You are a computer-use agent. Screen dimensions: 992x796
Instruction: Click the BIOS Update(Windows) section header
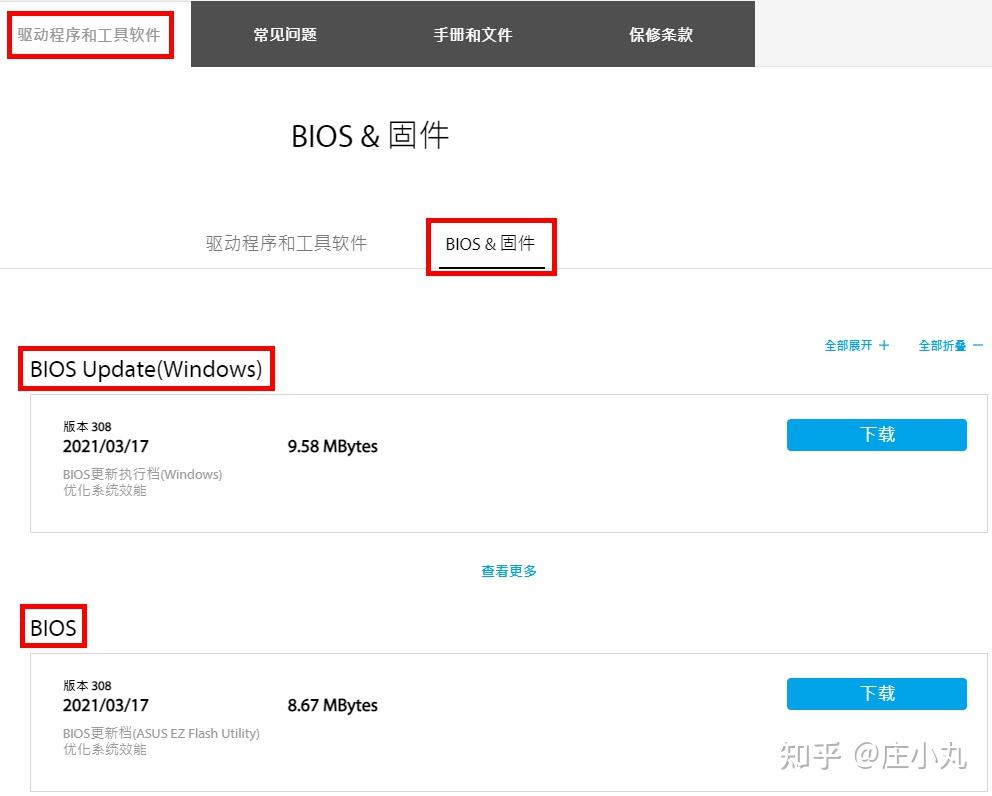pos(146,368)
